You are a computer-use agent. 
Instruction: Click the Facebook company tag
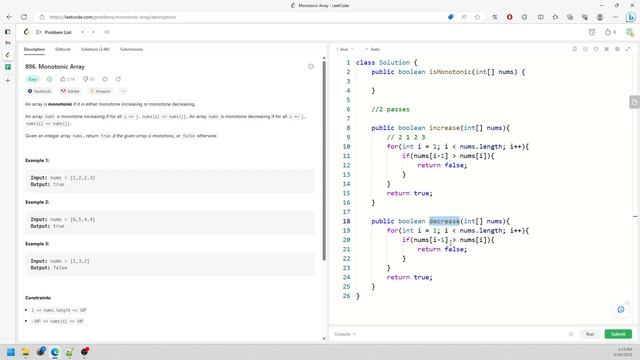(39, 91)
